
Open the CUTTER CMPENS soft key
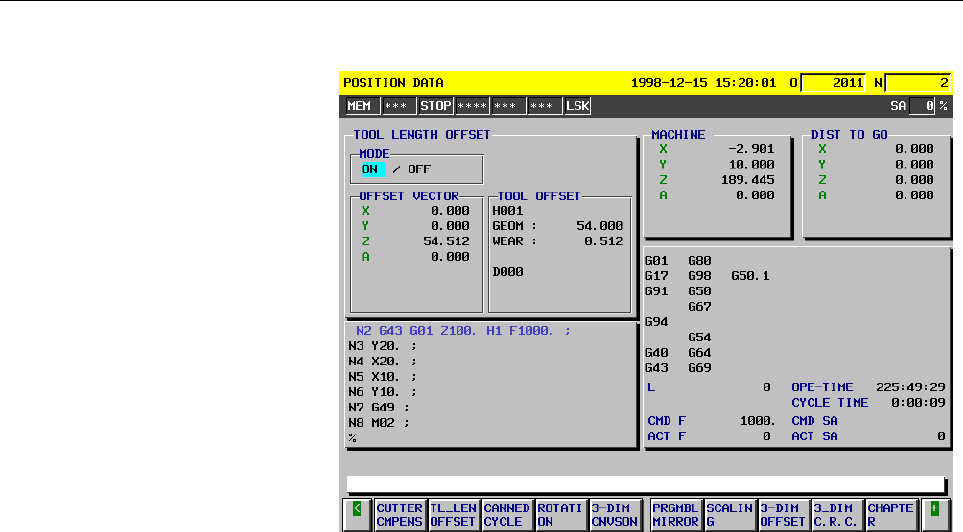tap(400, 515)
